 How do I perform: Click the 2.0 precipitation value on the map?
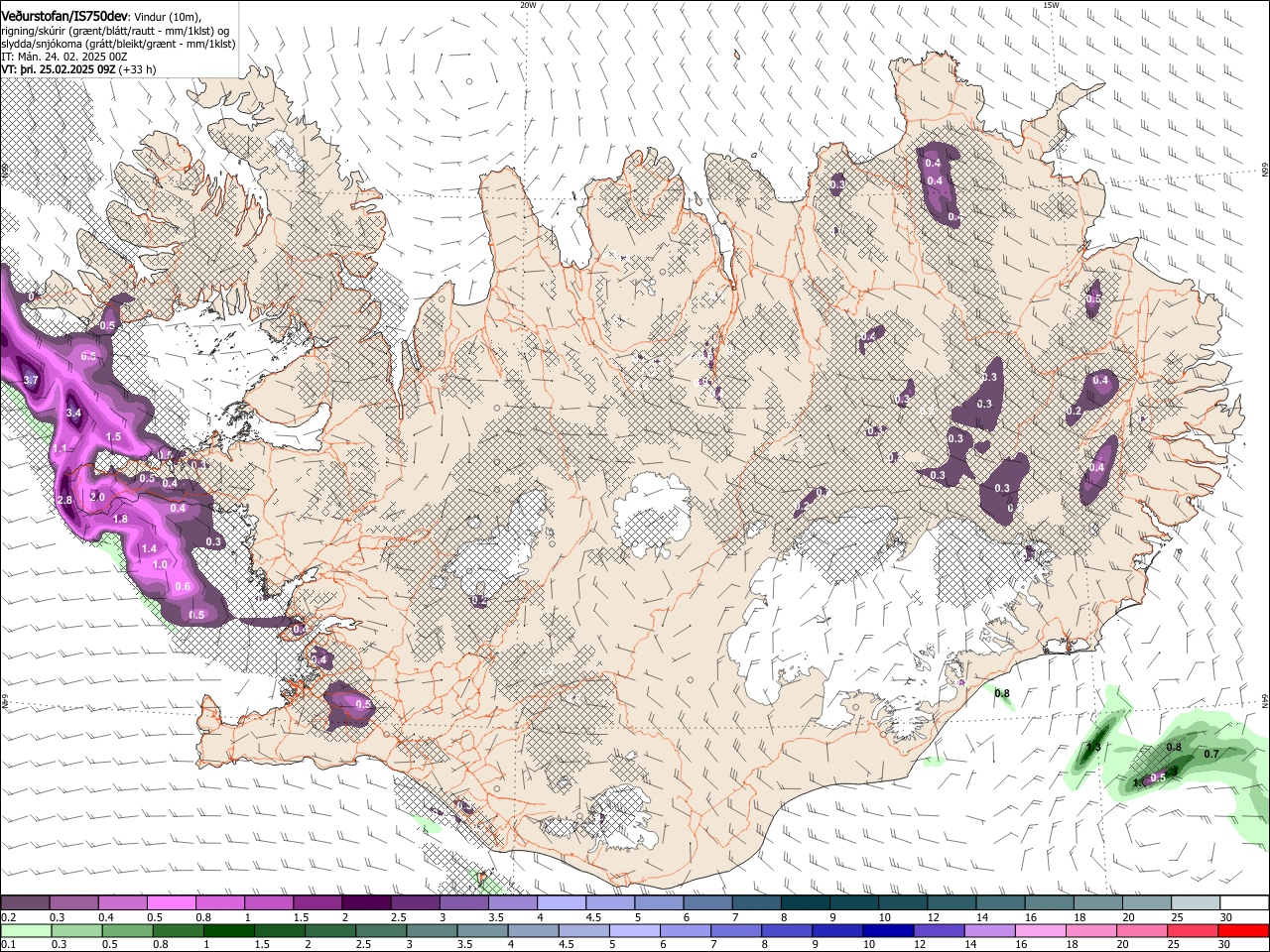click(97, 497)
